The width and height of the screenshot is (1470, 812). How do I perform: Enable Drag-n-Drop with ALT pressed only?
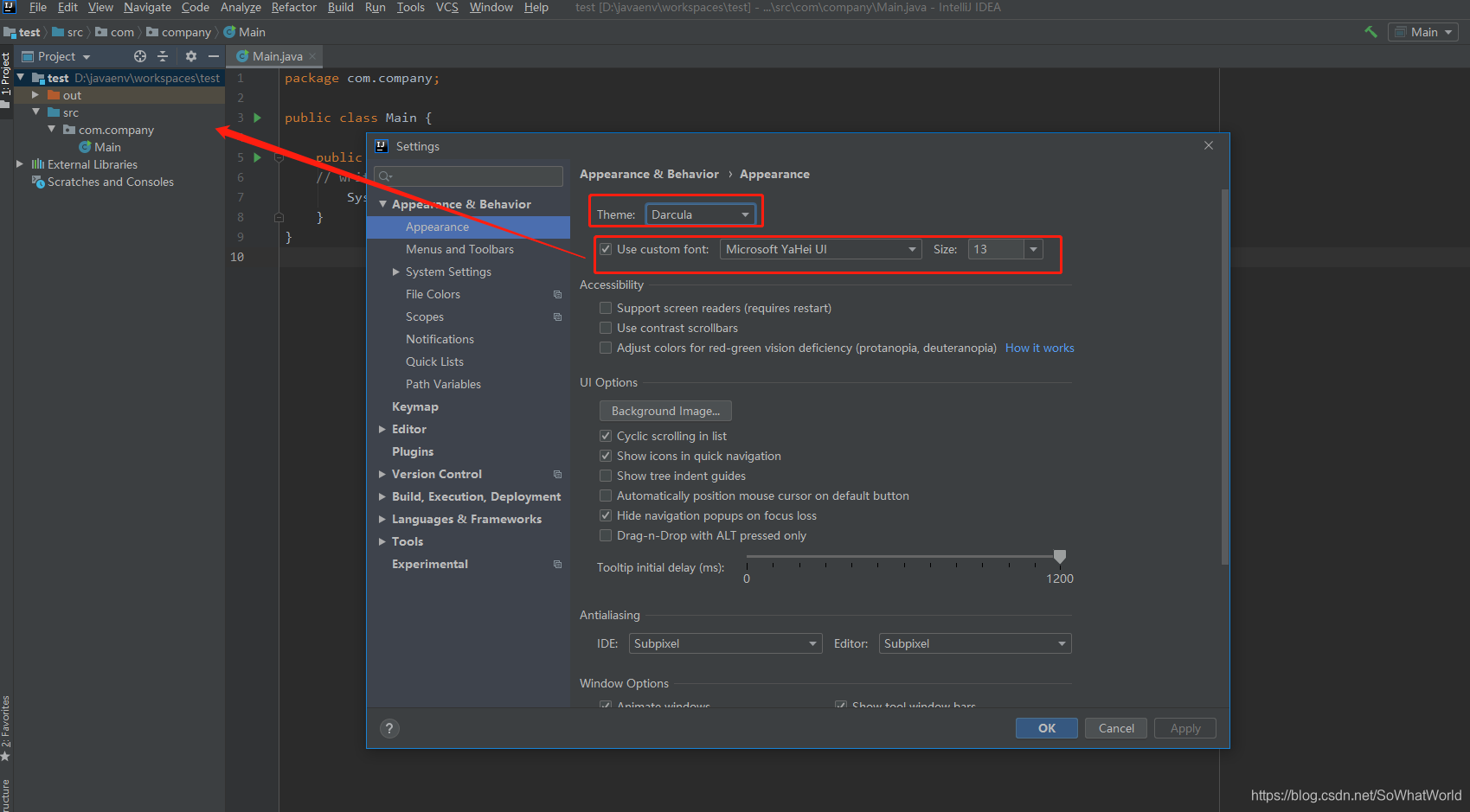[606, 535]
